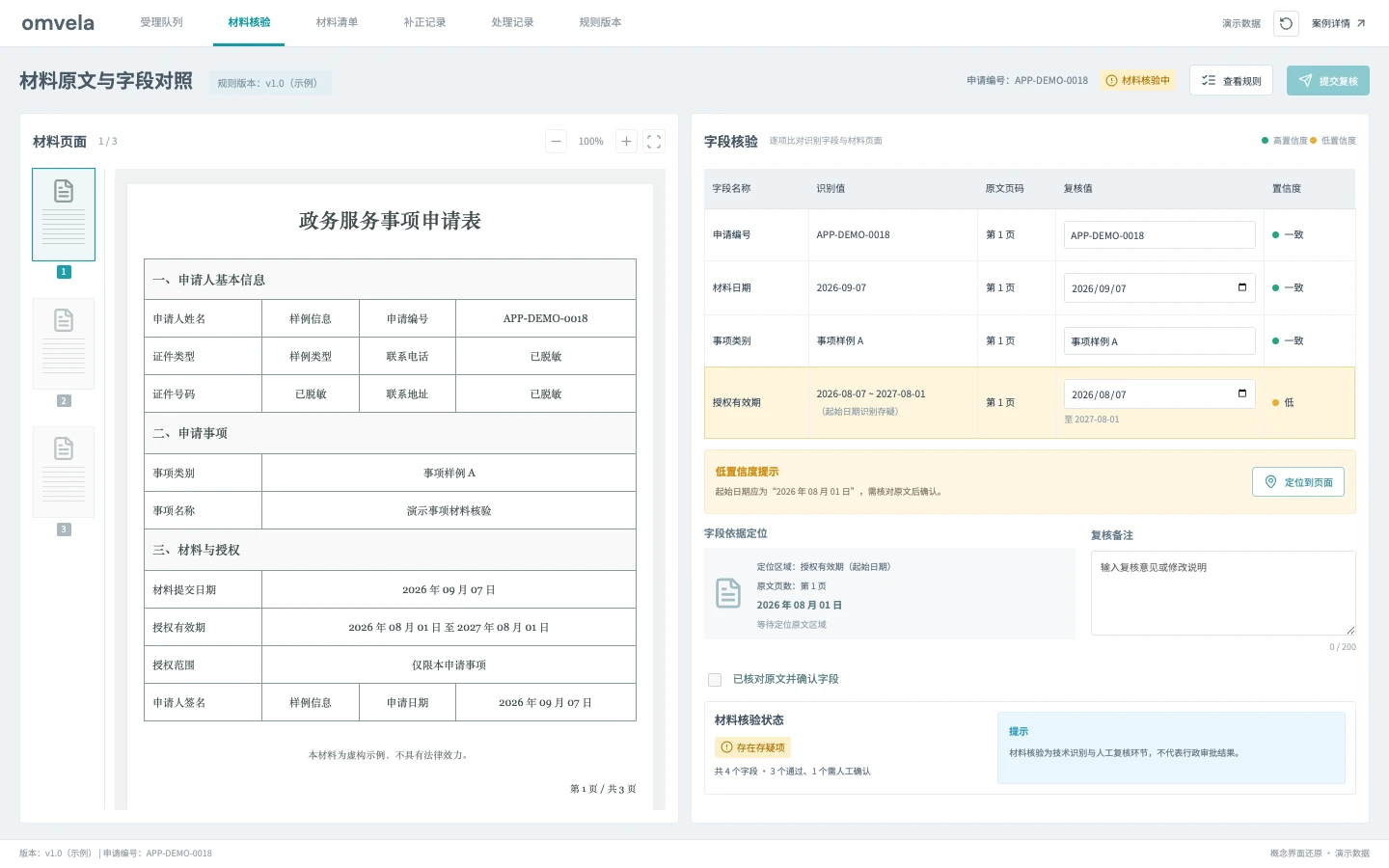
Task: Toggle fullscreen view of material page
Action: [654, 141]
